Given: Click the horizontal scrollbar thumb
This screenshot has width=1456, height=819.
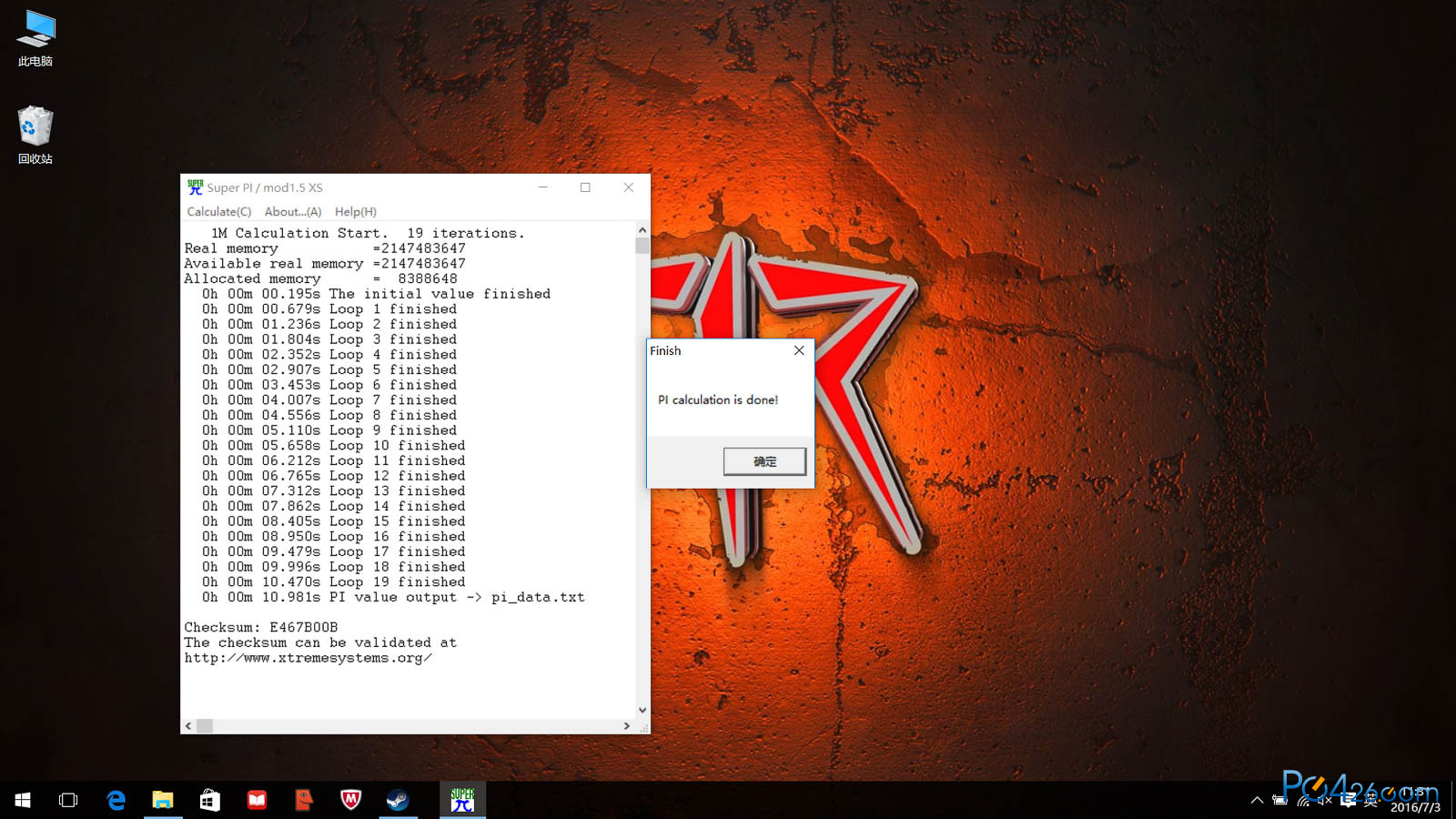Looking at the screenshot, I should (x=205, y=726).
